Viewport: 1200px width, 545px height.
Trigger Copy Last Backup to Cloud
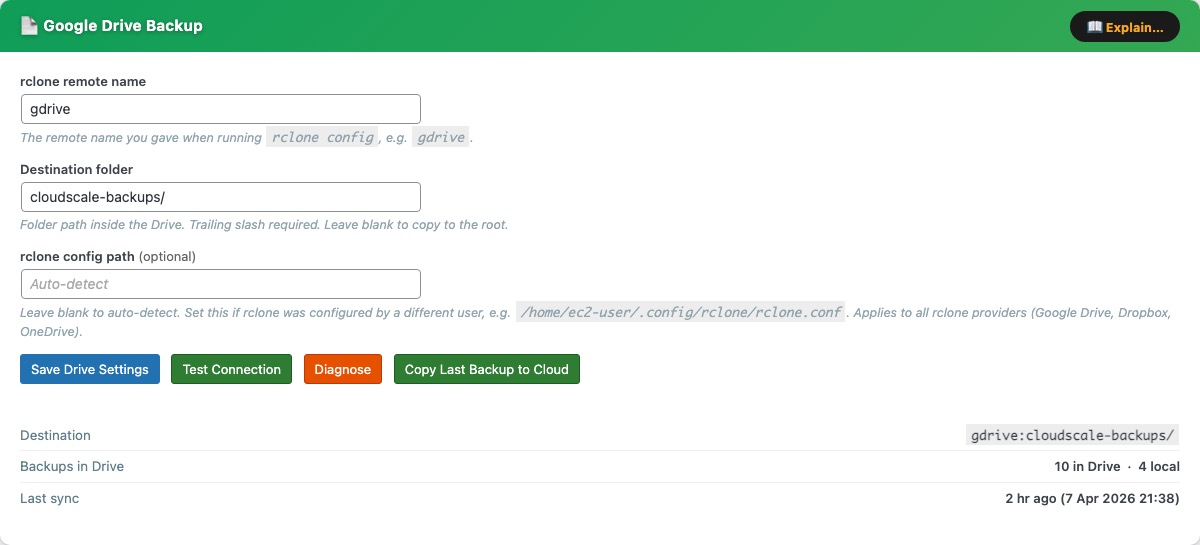(486, 369)
